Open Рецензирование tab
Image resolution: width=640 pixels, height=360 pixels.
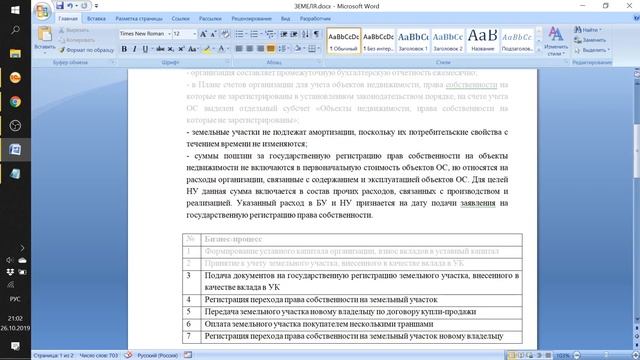pyautogui.click(x=251, y=18)
